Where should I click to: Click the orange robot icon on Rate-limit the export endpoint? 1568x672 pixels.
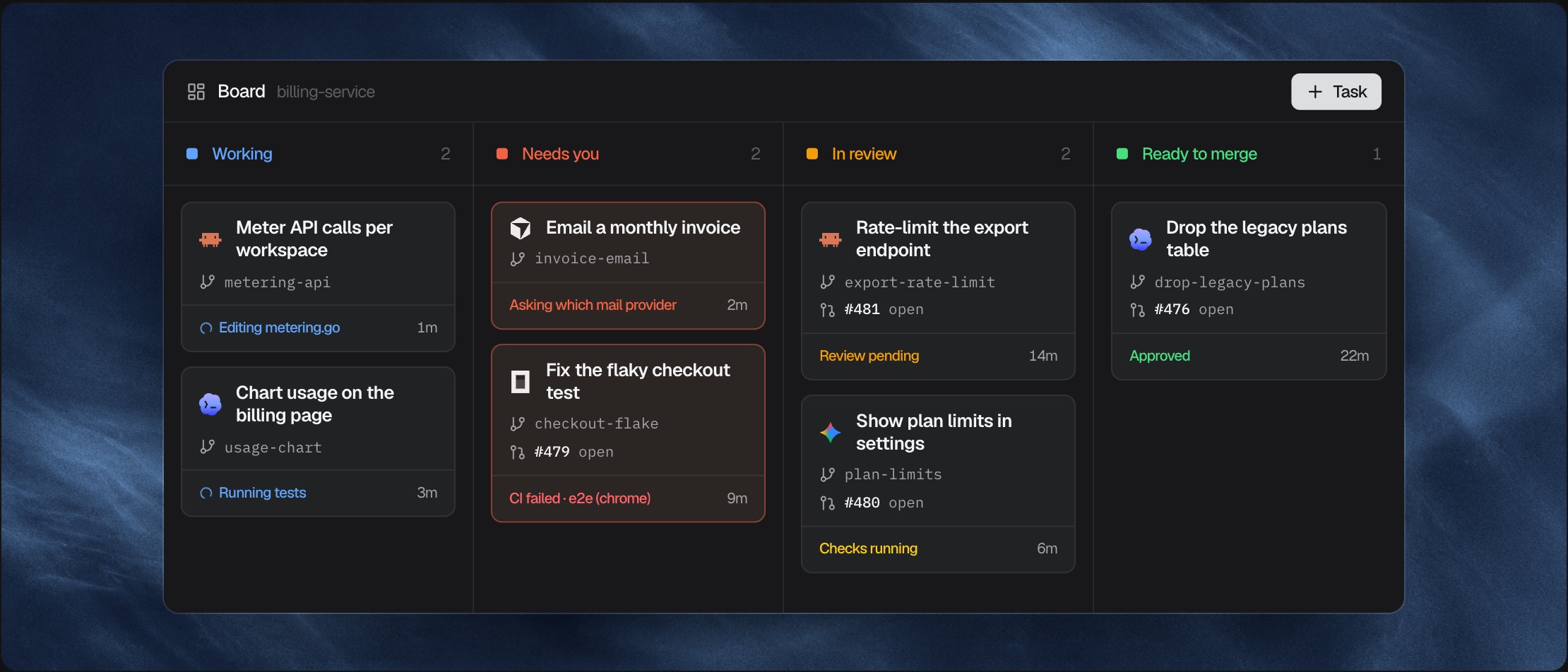(831, 239)
